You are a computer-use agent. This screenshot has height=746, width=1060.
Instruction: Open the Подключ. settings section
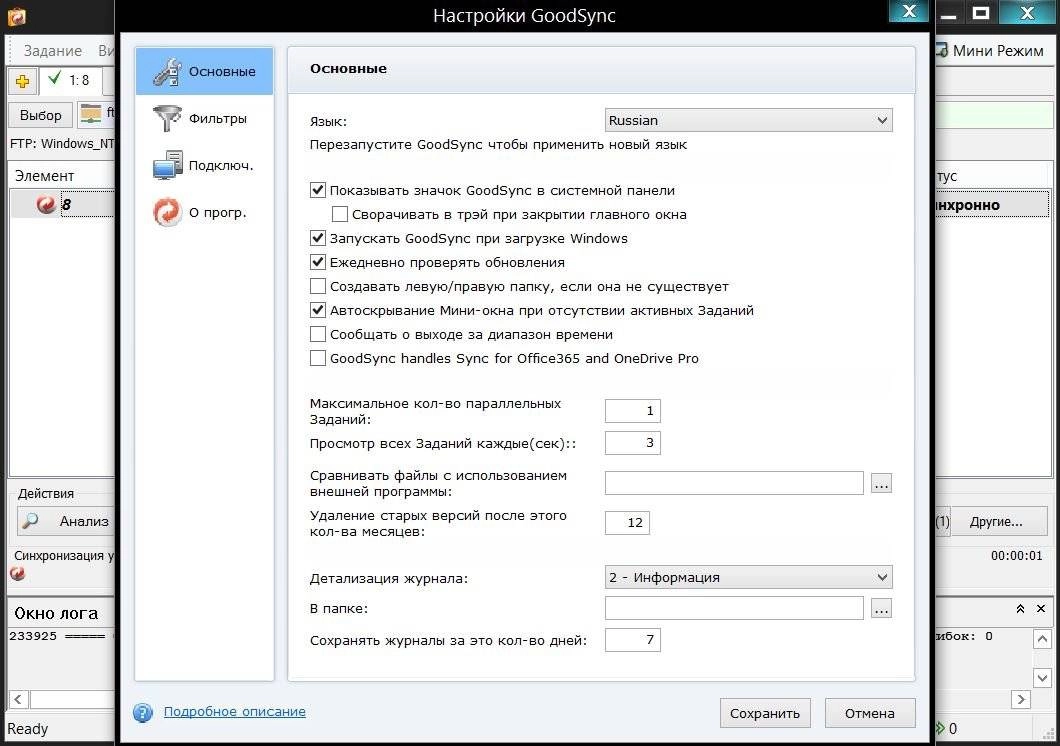point(203,165)
